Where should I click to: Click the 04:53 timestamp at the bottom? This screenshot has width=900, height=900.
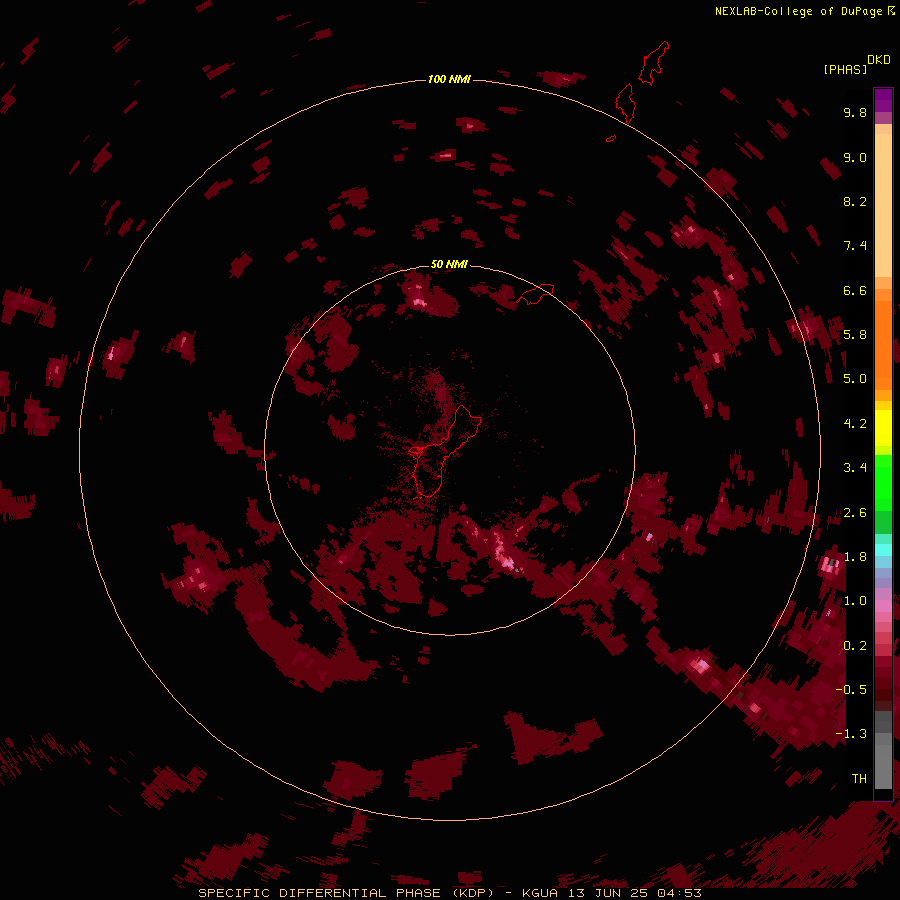click(x=680, y=893)
